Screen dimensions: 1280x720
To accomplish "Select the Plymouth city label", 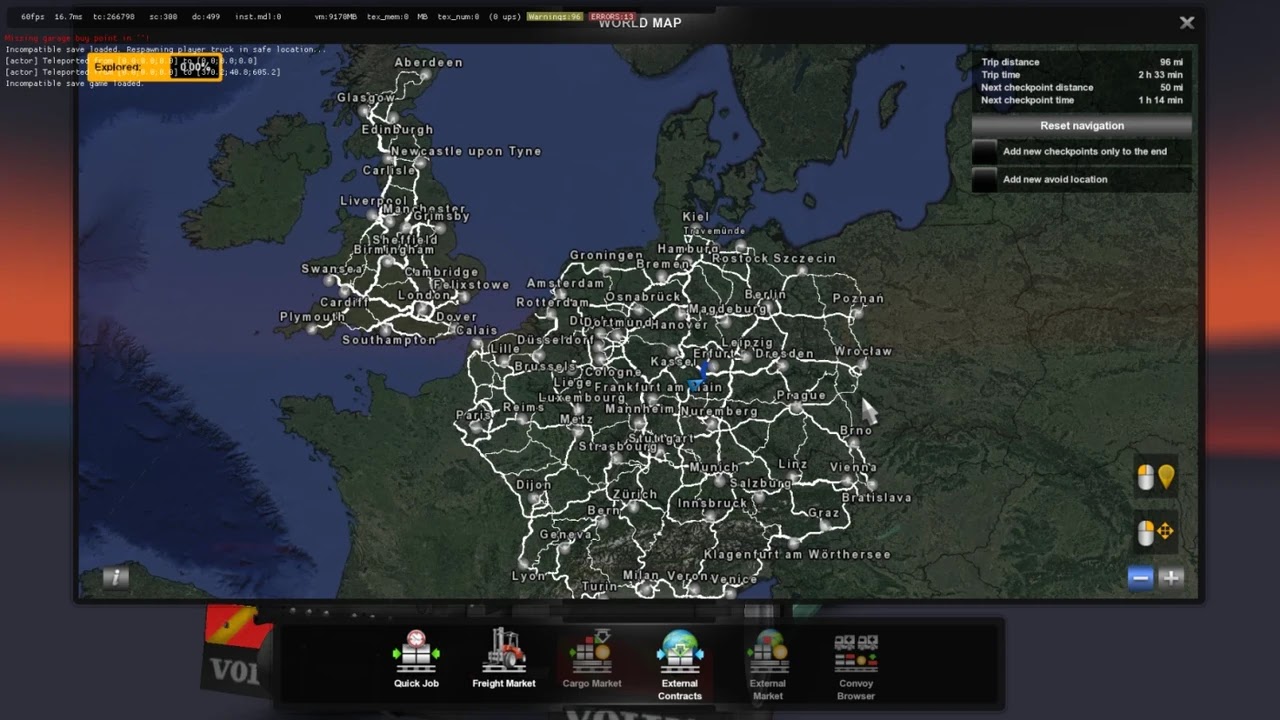I will (x=312, y=317).
